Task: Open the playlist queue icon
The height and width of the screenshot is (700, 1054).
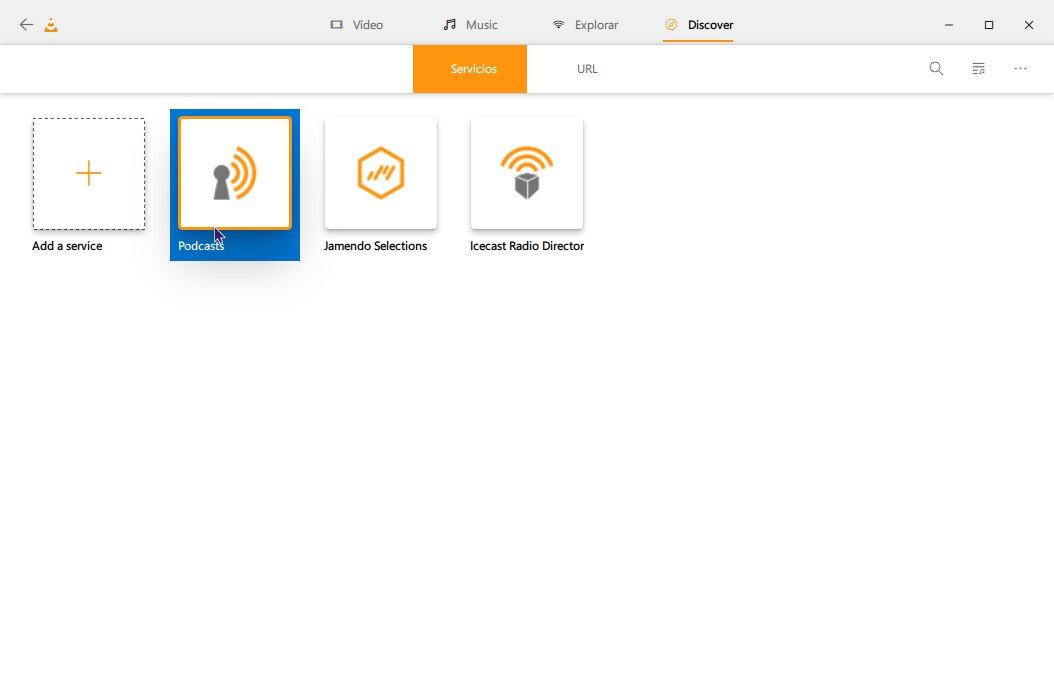Action: click(x=978, y=69)
